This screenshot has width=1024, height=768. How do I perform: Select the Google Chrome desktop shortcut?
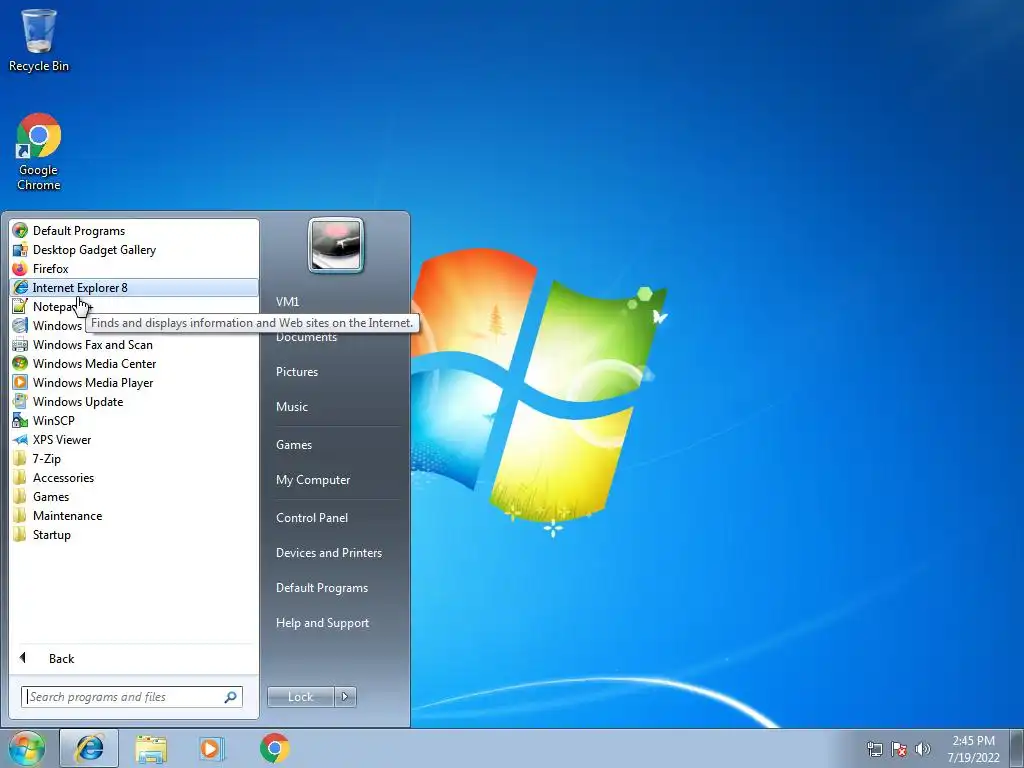[39, 152]
